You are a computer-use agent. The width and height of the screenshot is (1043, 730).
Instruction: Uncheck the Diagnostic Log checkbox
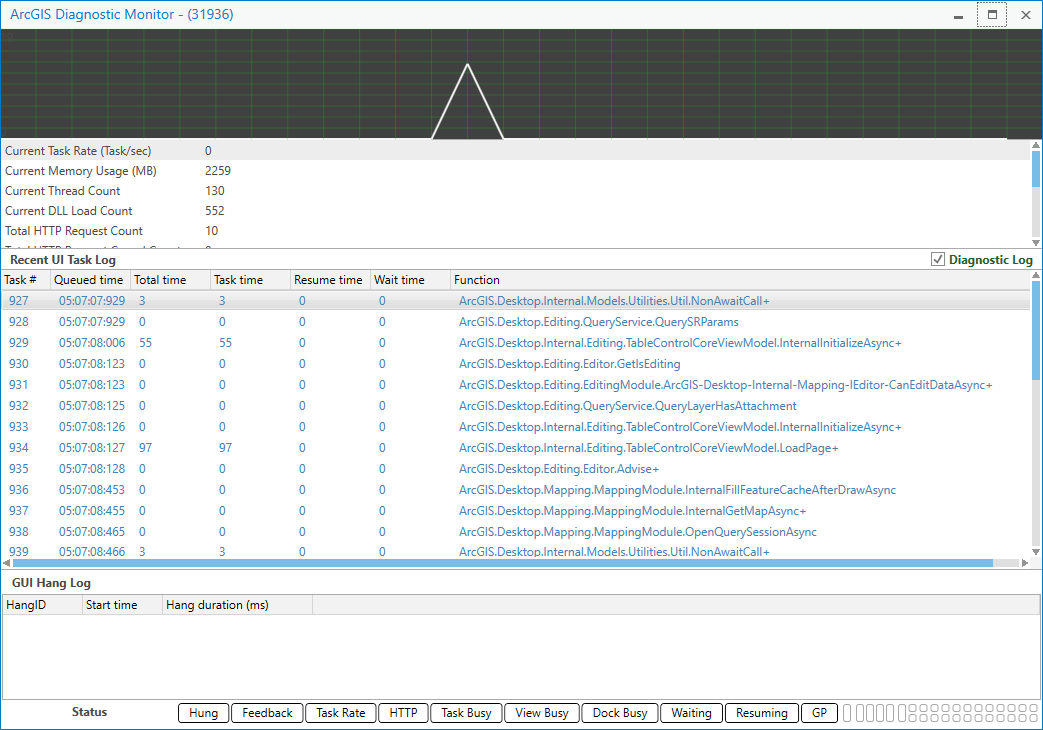click(x=938, y=258)
